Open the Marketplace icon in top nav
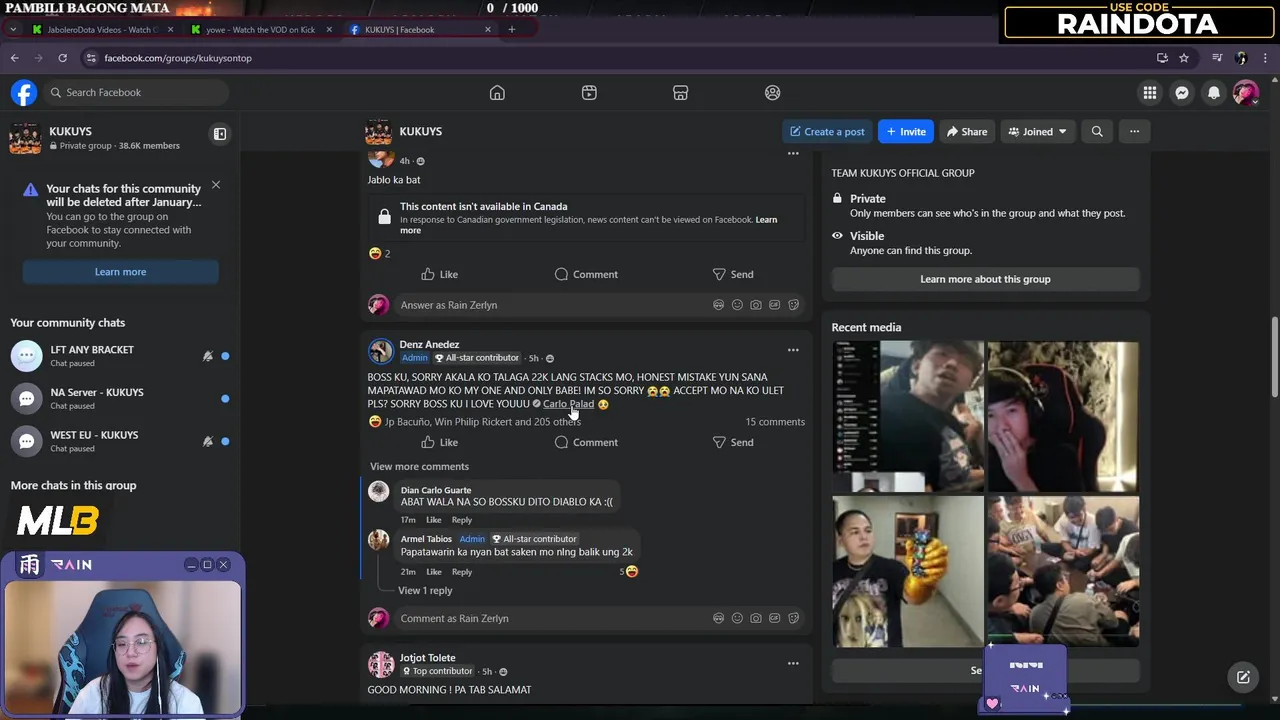 680,92
